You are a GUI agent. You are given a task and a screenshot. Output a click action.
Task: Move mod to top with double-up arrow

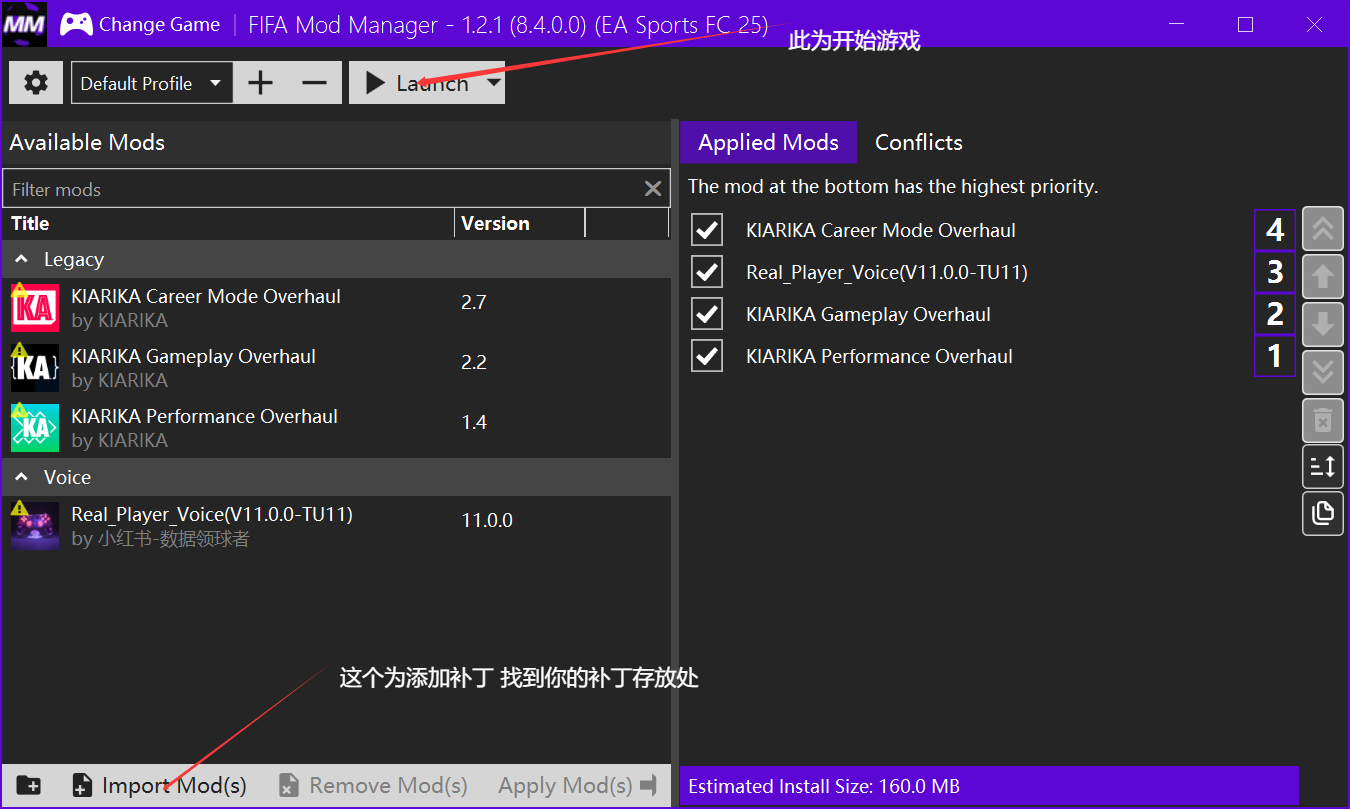pos(1322,230)
